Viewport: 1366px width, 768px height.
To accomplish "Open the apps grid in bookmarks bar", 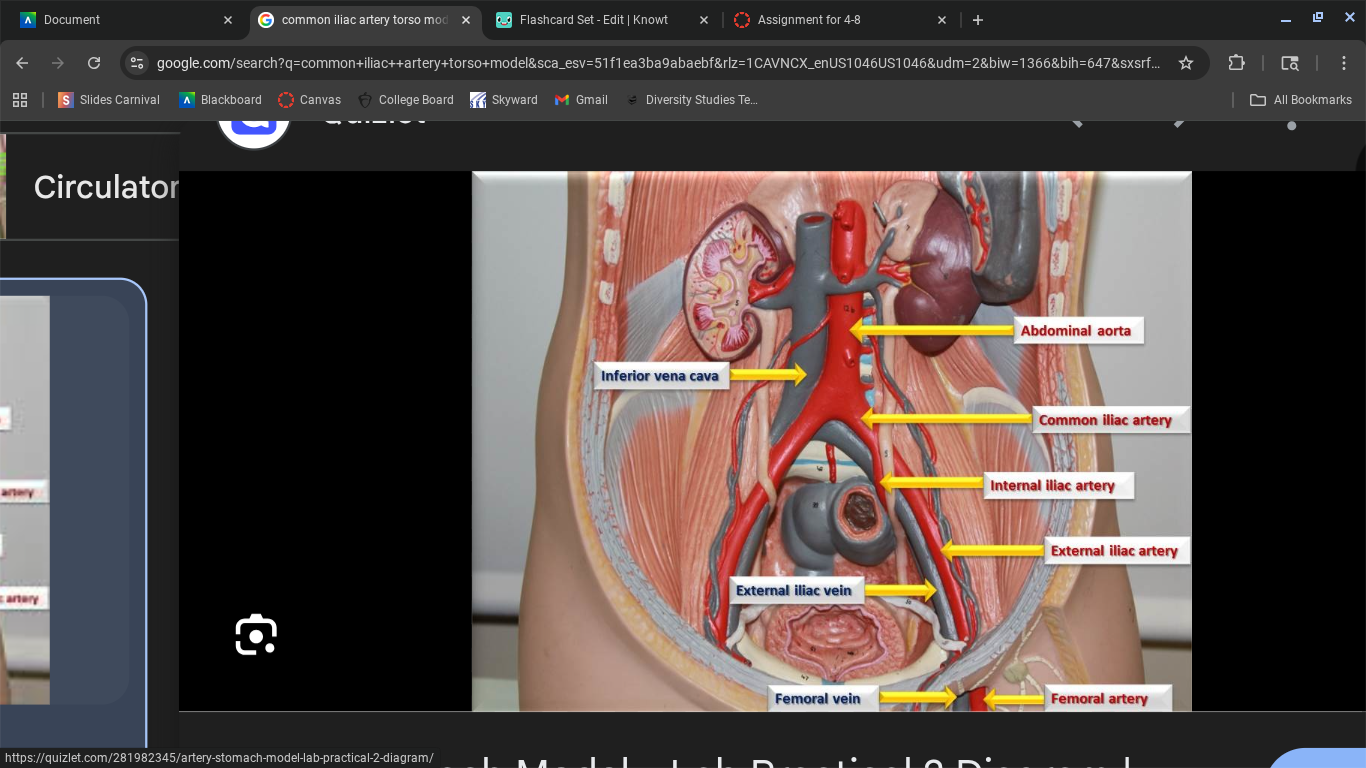I will click(19, 100).
